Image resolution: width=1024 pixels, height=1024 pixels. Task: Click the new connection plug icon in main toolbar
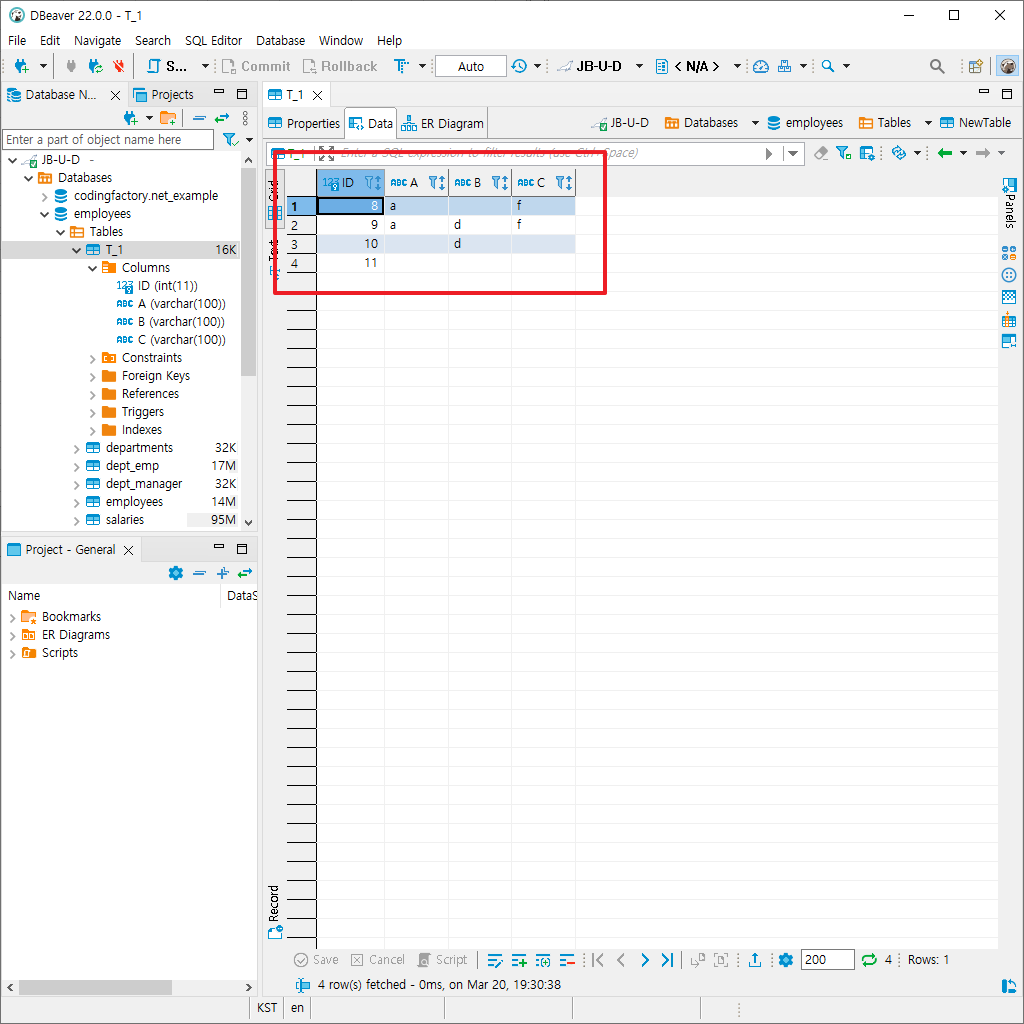point(22,66)
